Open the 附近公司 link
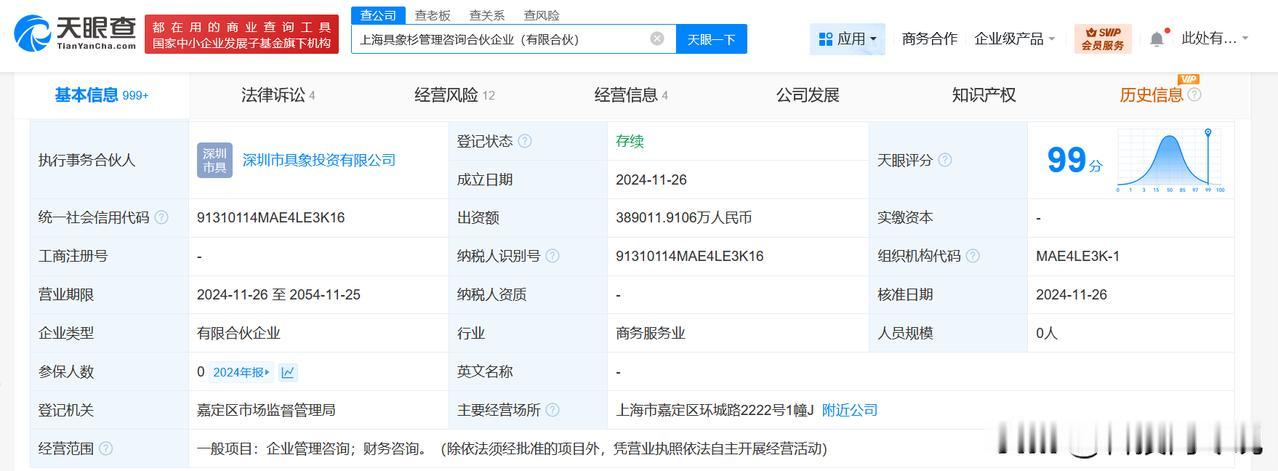 tap(850, 410)
